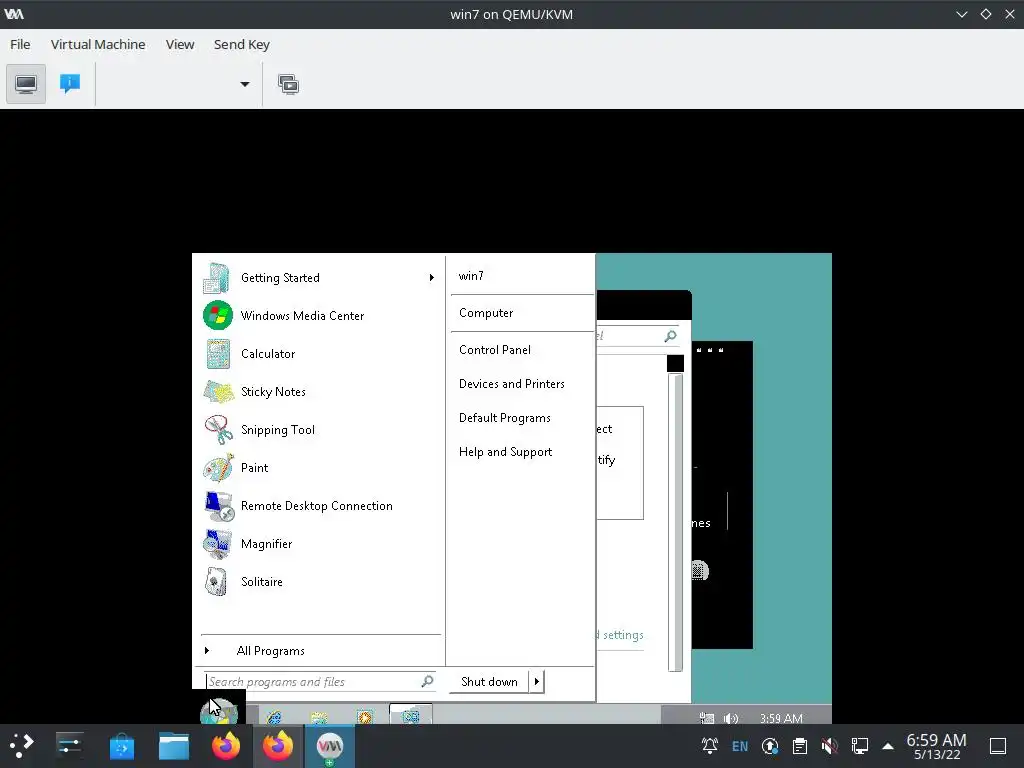Open the File menu of virt-manager
Viewport: 1024px width, 768px height.
20,44
